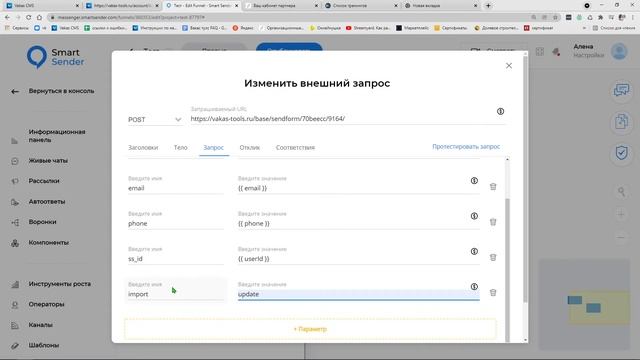Open the POST method dropdown
Viewport: 640px width, 360px height.
[155, 119]
